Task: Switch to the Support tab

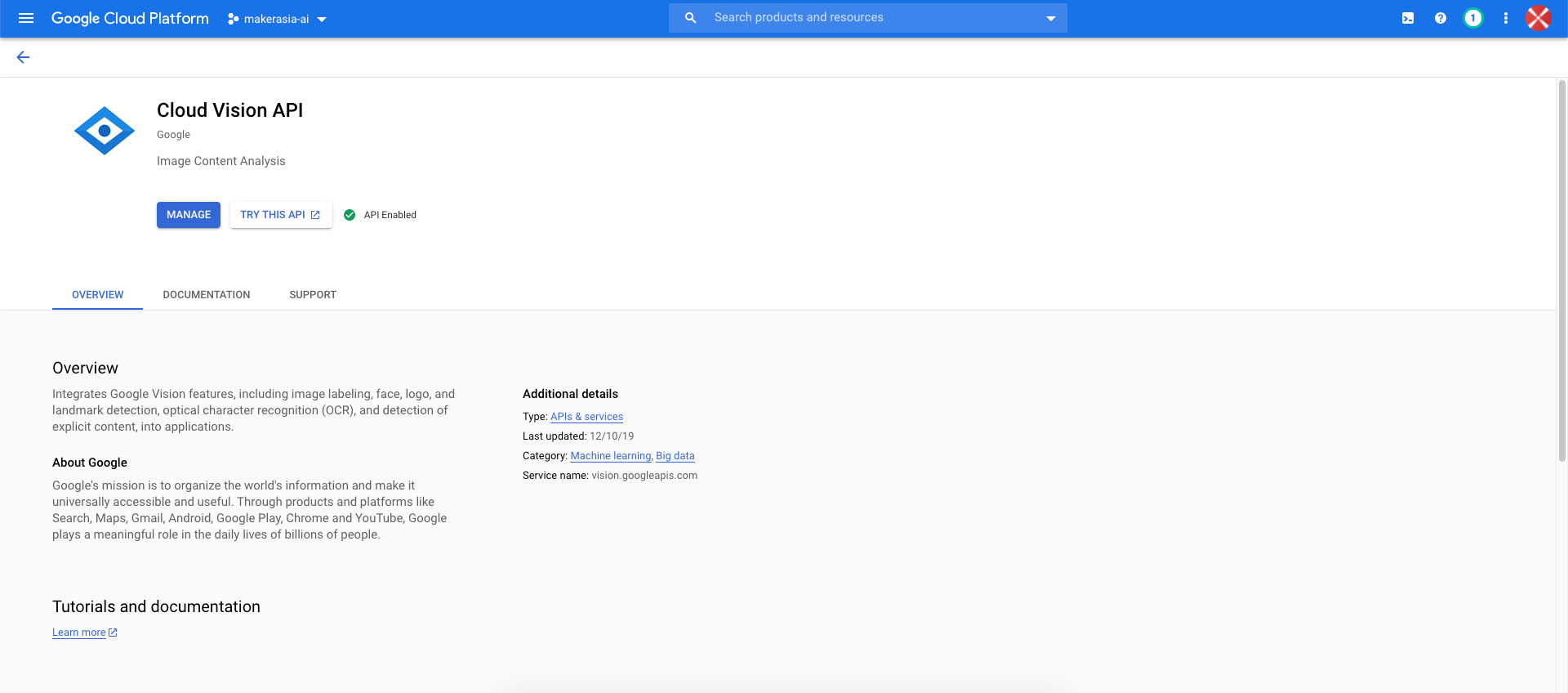Action: click(313, 295)
